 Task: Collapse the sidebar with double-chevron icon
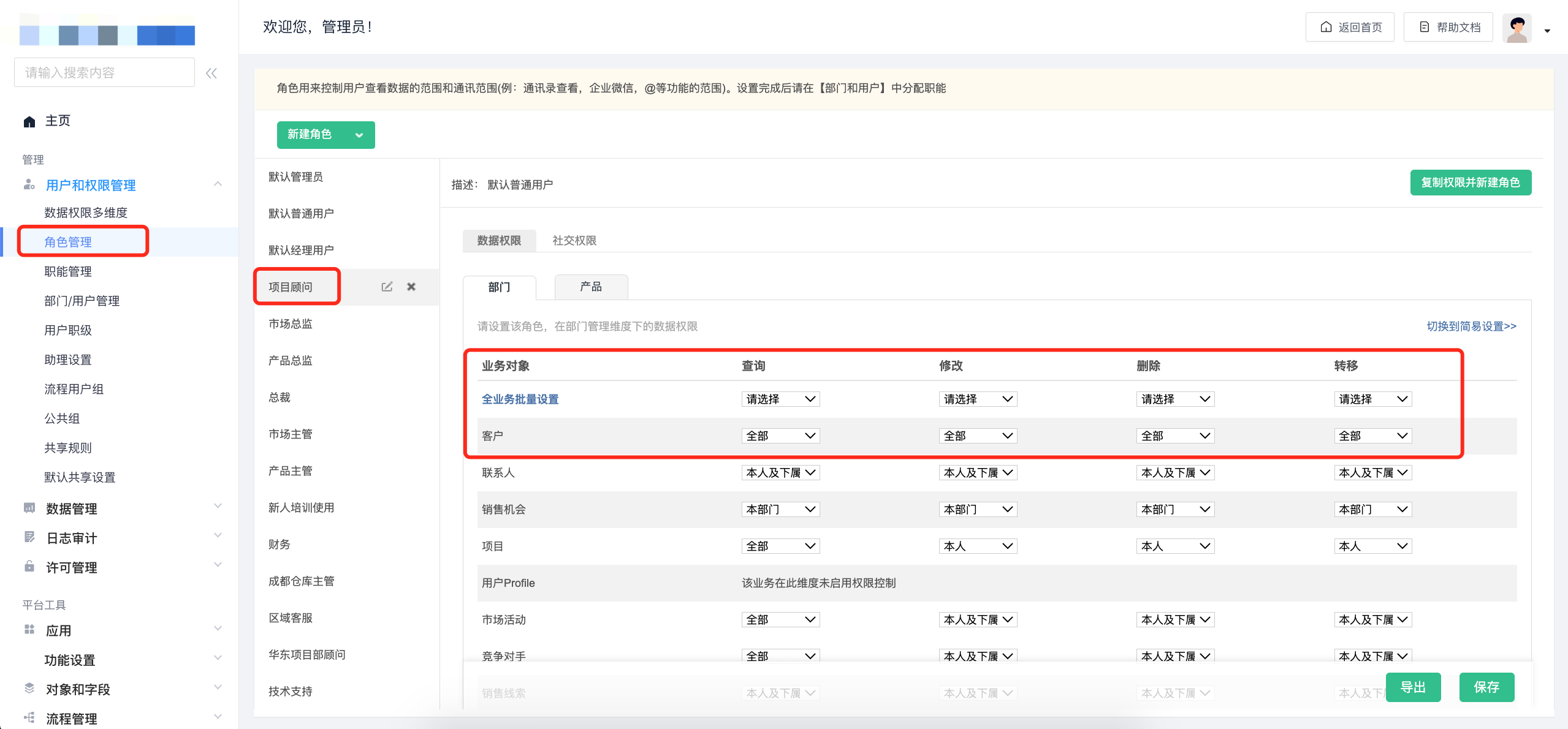[x=211, y=74]
